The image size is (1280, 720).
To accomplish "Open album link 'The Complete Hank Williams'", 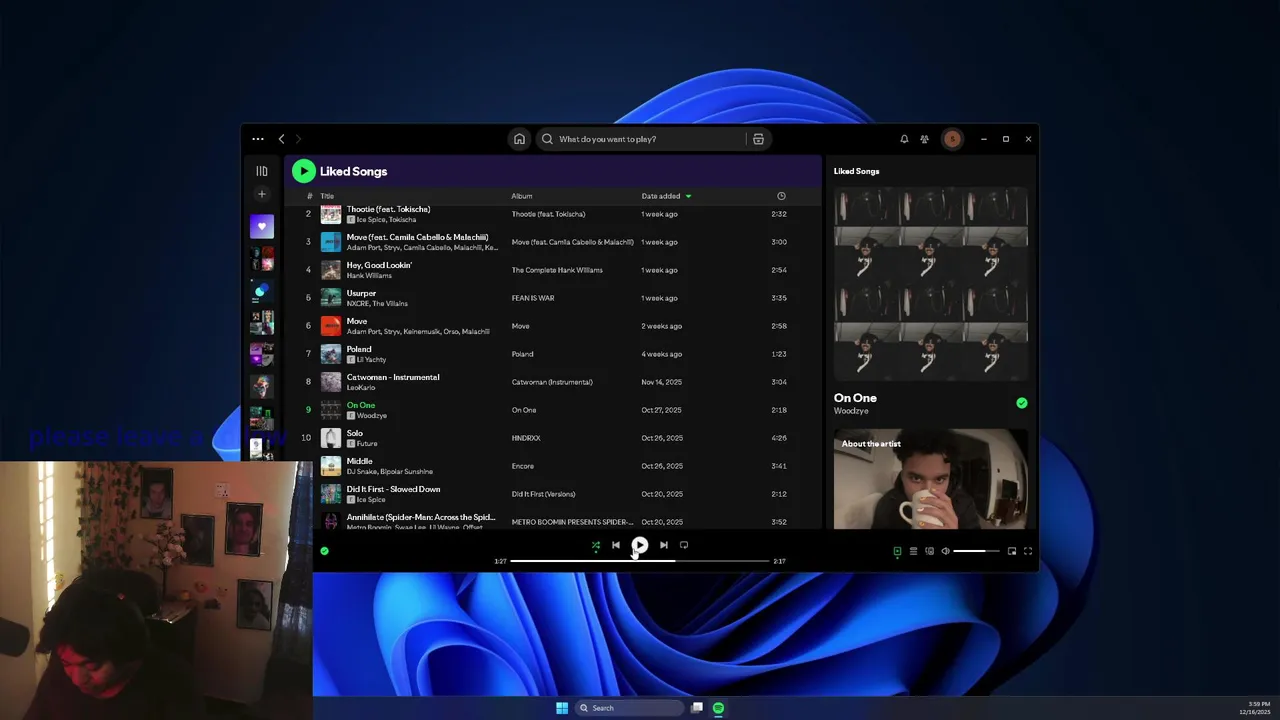I will click(x=557, y=270).
